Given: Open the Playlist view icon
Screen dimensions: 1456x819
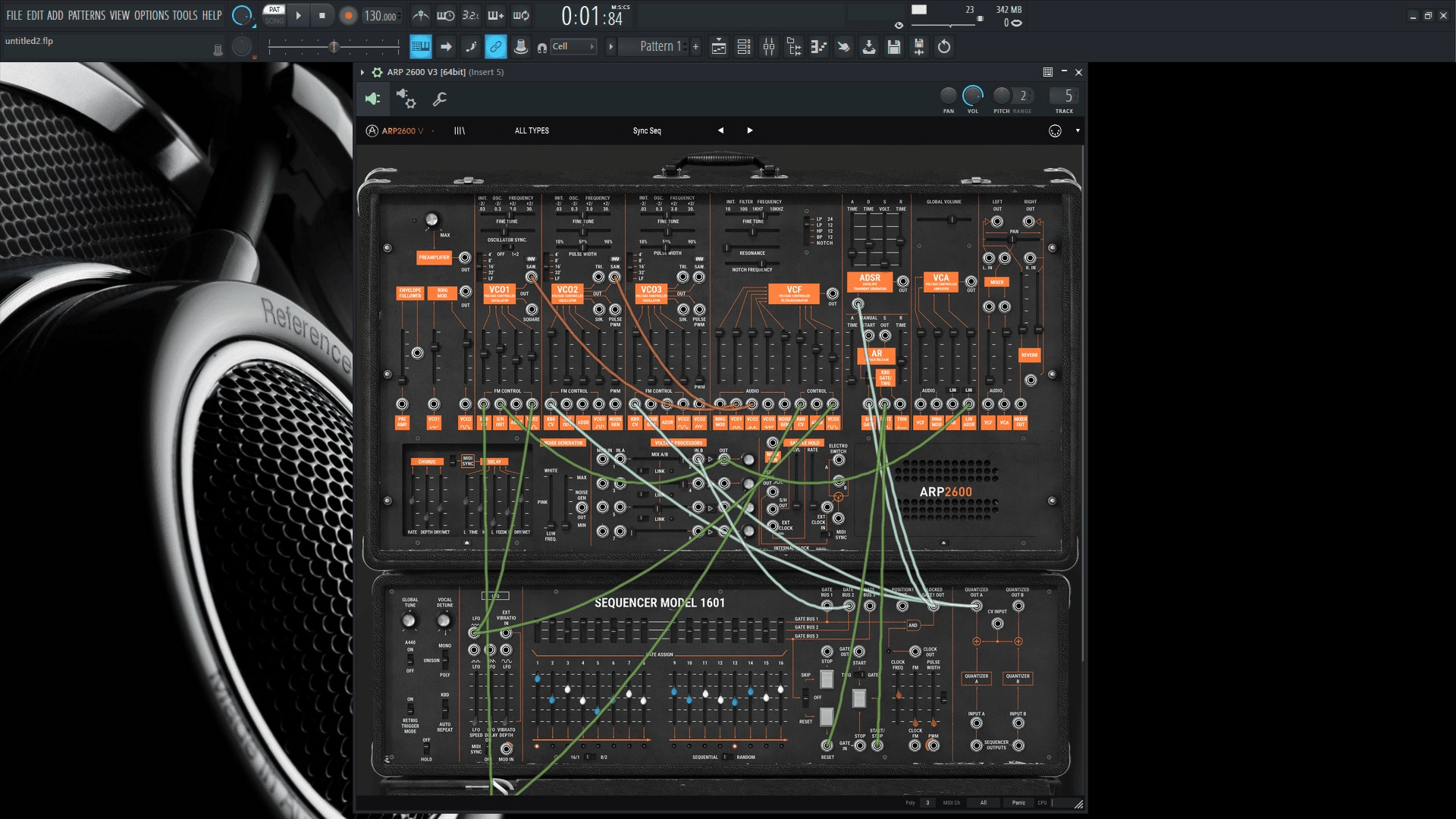Looking at the screenshot, I should click(x=719, y=46).
